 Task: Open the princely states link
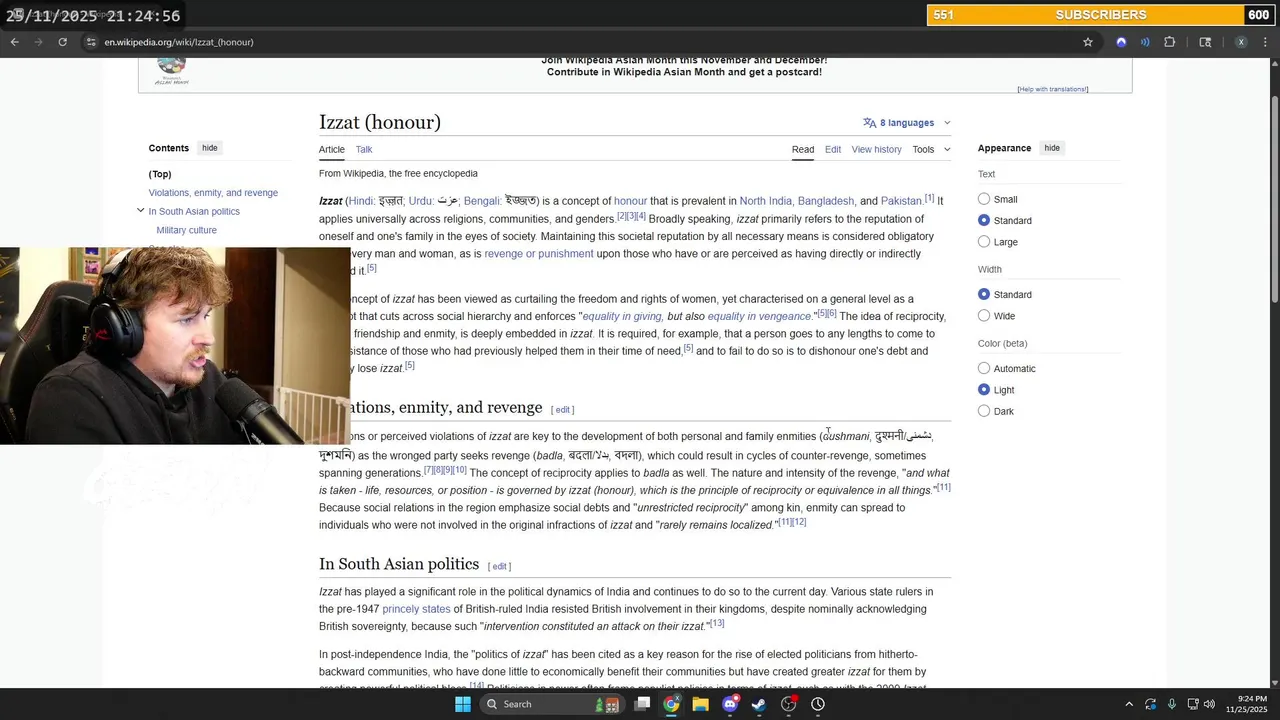pyautogui.click(x=416, y=609)
